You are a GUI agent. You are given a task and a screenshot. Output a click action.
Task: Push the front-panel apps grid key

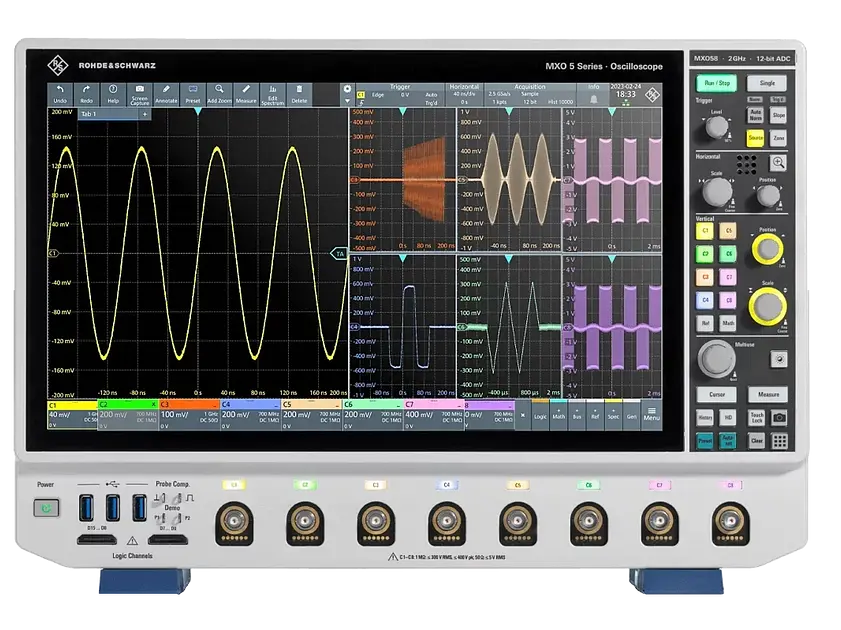[779, 441]
